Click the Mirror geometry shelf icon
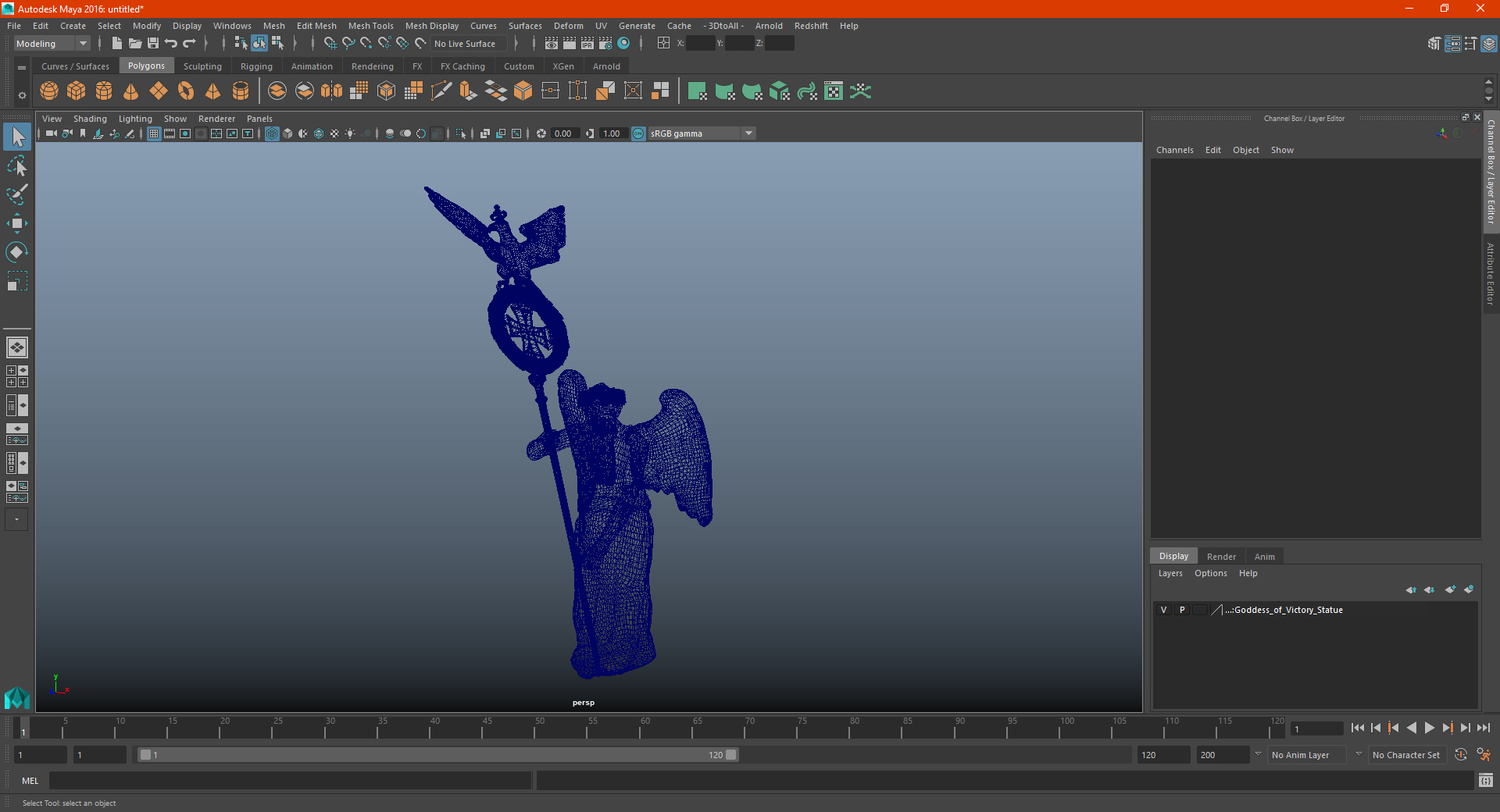Viewport: 1500px width, 812px height. point(332,91)
